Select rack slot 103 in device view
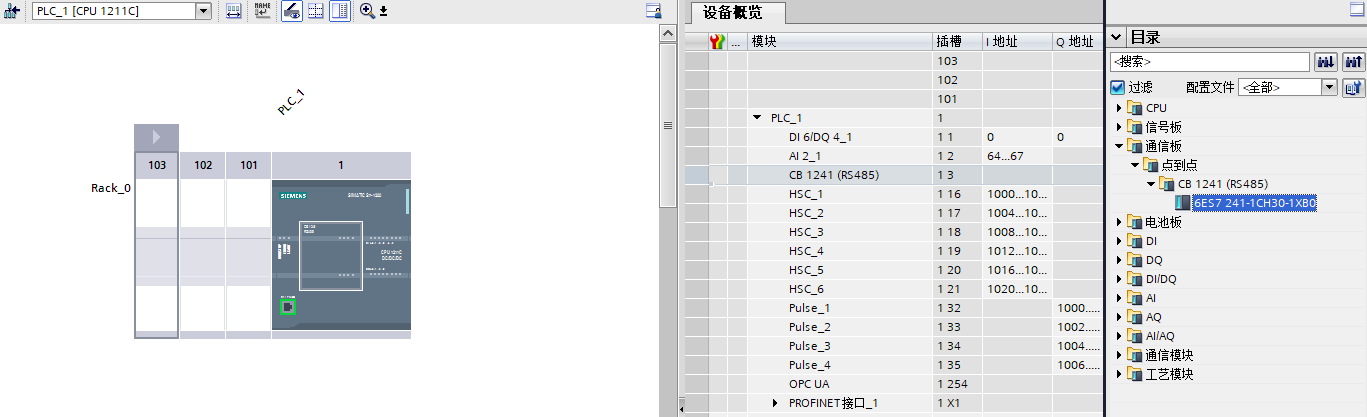 tap(156, 246)
